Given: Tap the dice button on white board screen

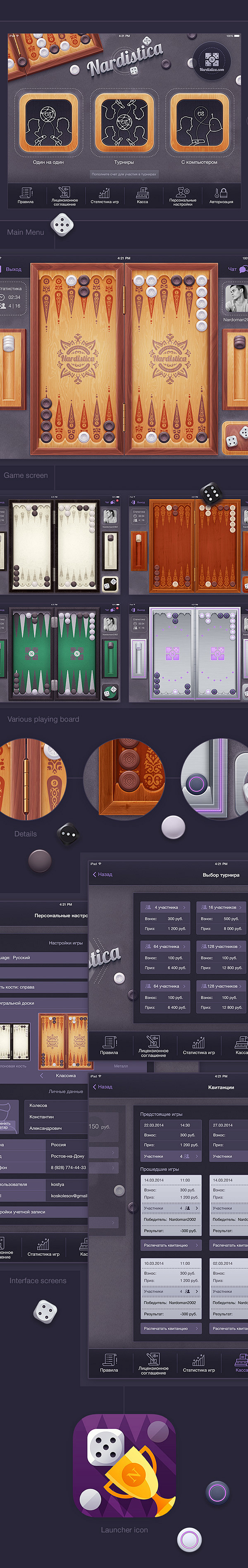Looking at the screenshot, I should pos(110,584).
